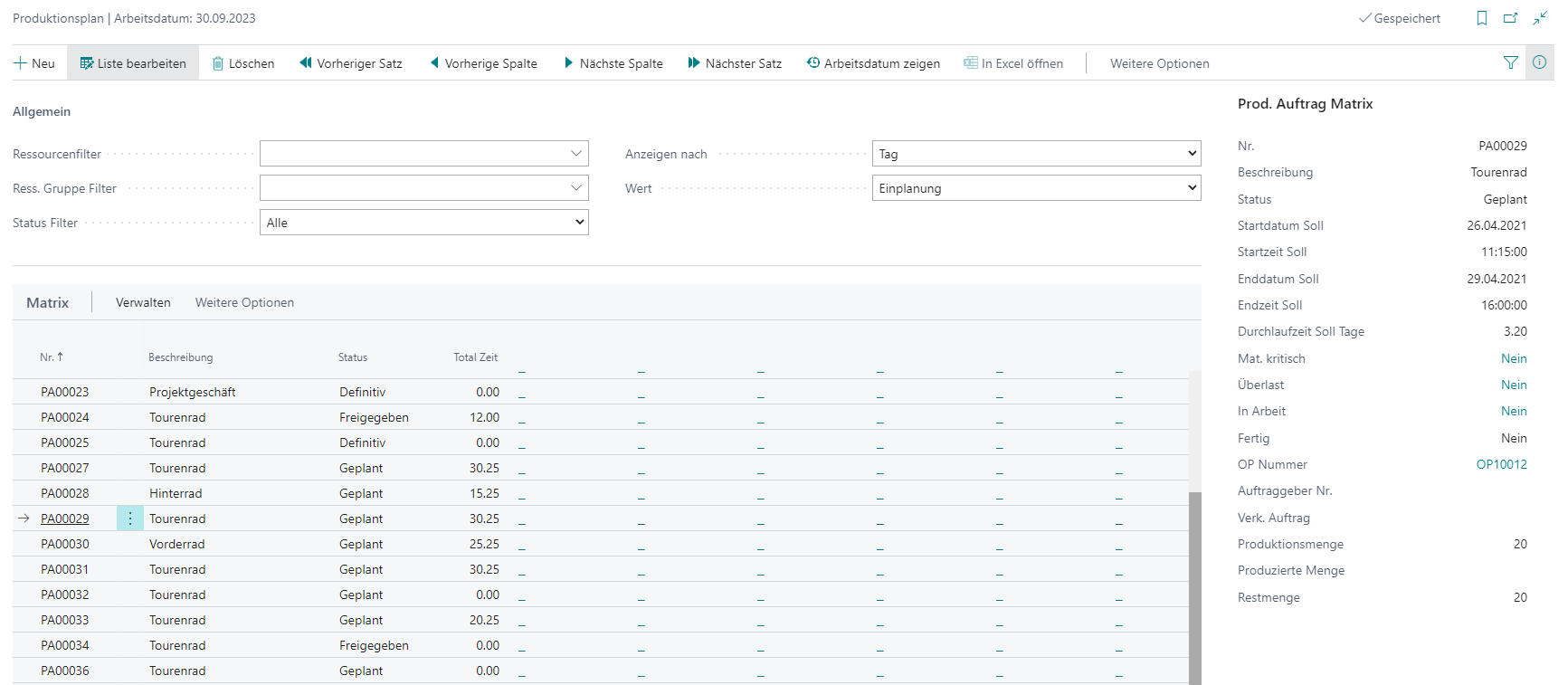This screenshot has height=685, width=1568.
Task: Click Durchlaufzeit Soll Tage value 3.20
Action: tap(1516, 331)
